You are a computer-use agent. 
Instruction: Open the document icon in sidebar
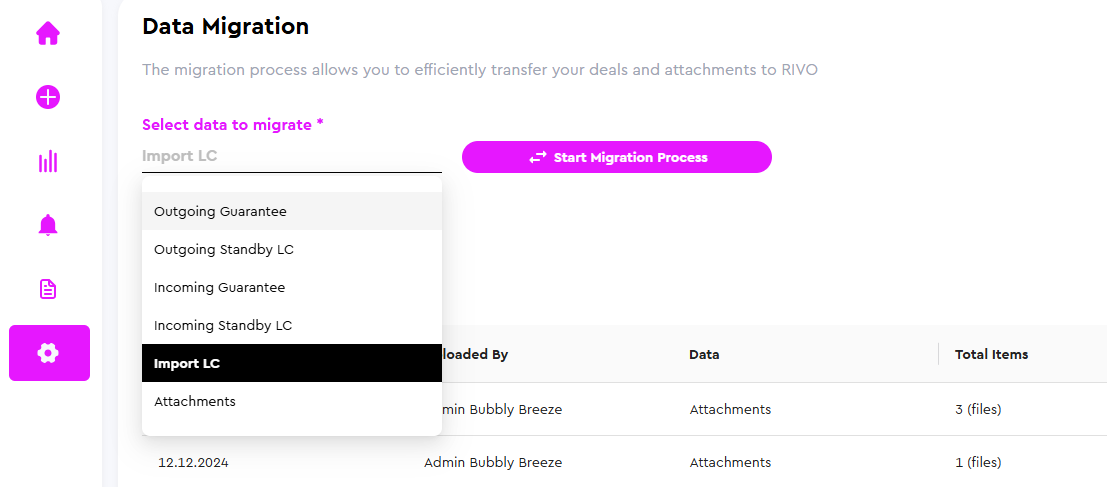coord(48,289)
